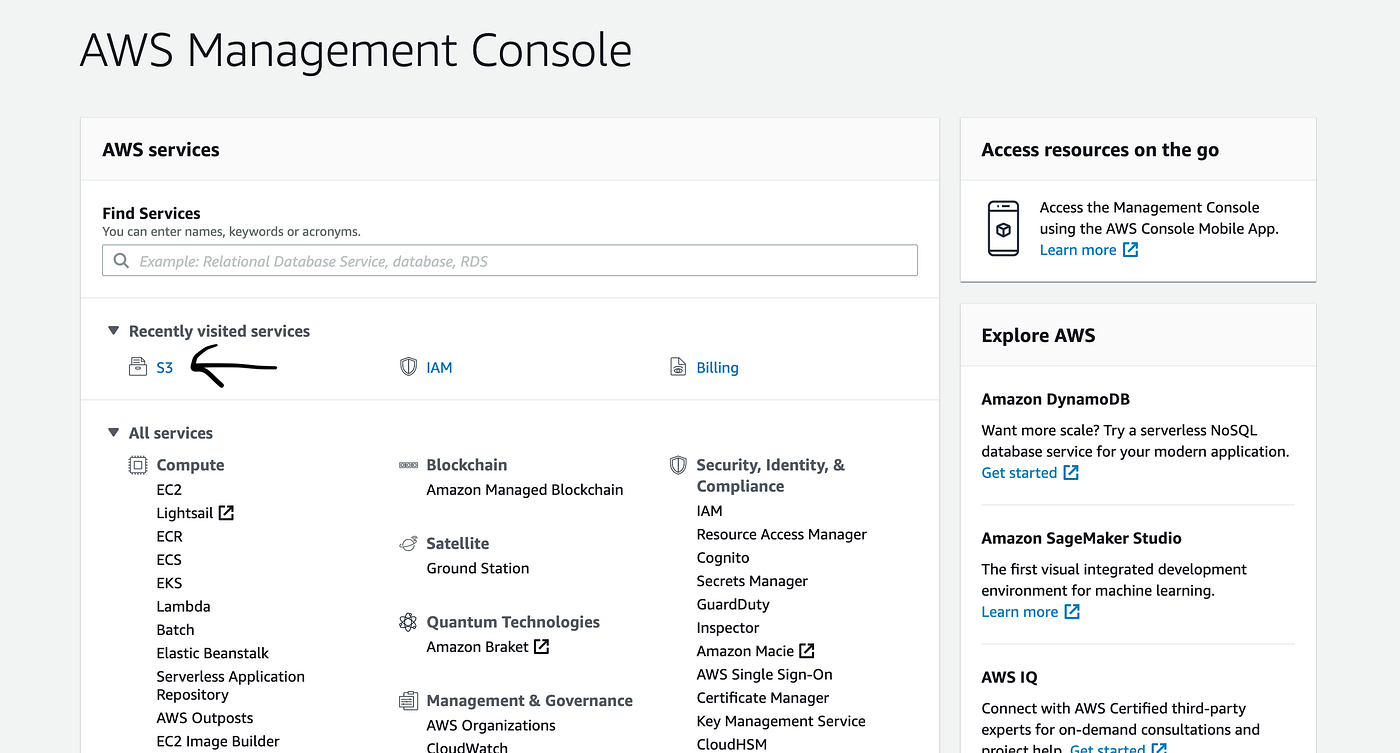Open Secrets Manager service
Screen dimensions: 1400x753
[752, 581]
